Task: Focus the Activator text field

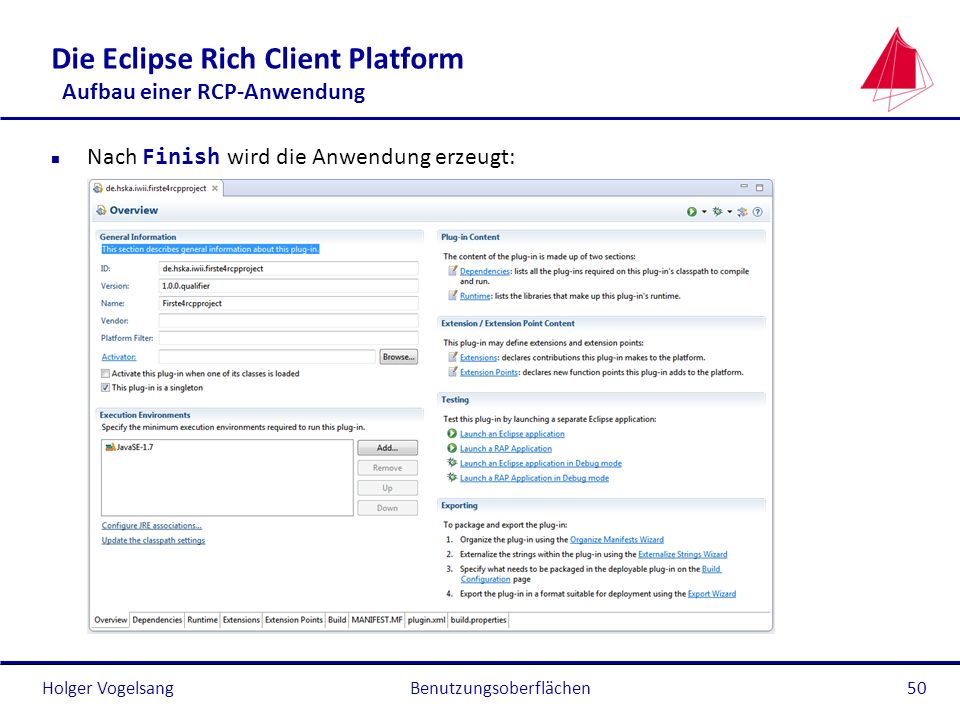Action: click(x=267, y=357)
